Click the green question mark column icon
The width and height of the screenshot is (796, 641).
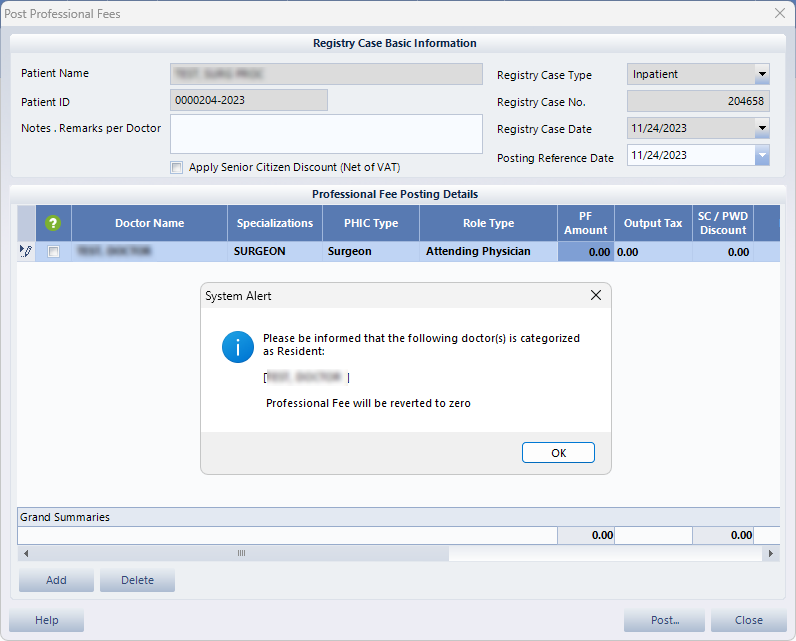54,223
